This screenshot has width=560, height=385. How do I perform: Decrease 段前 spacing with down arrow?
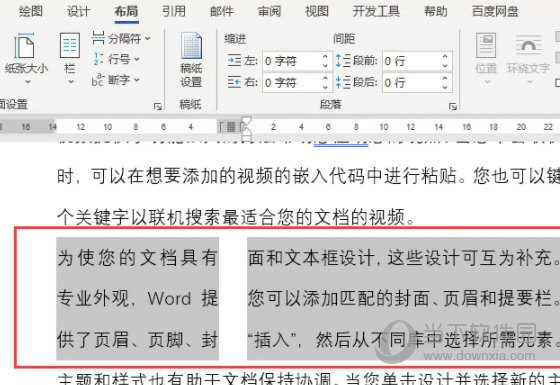[445, 66]
